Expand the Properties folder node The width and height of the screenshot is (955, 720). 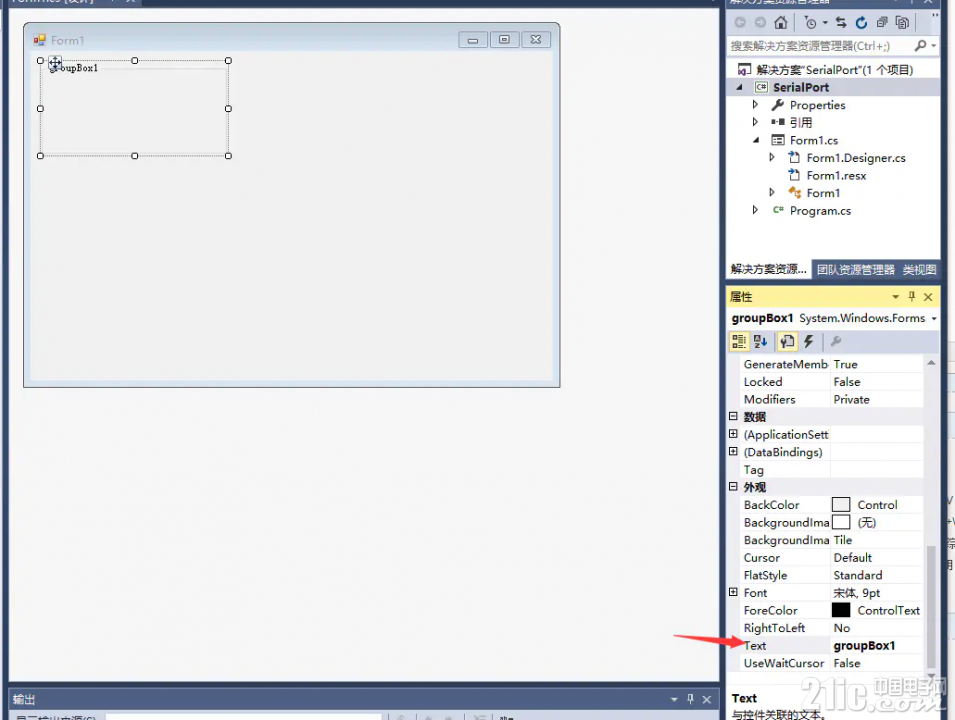click(755, 105)
